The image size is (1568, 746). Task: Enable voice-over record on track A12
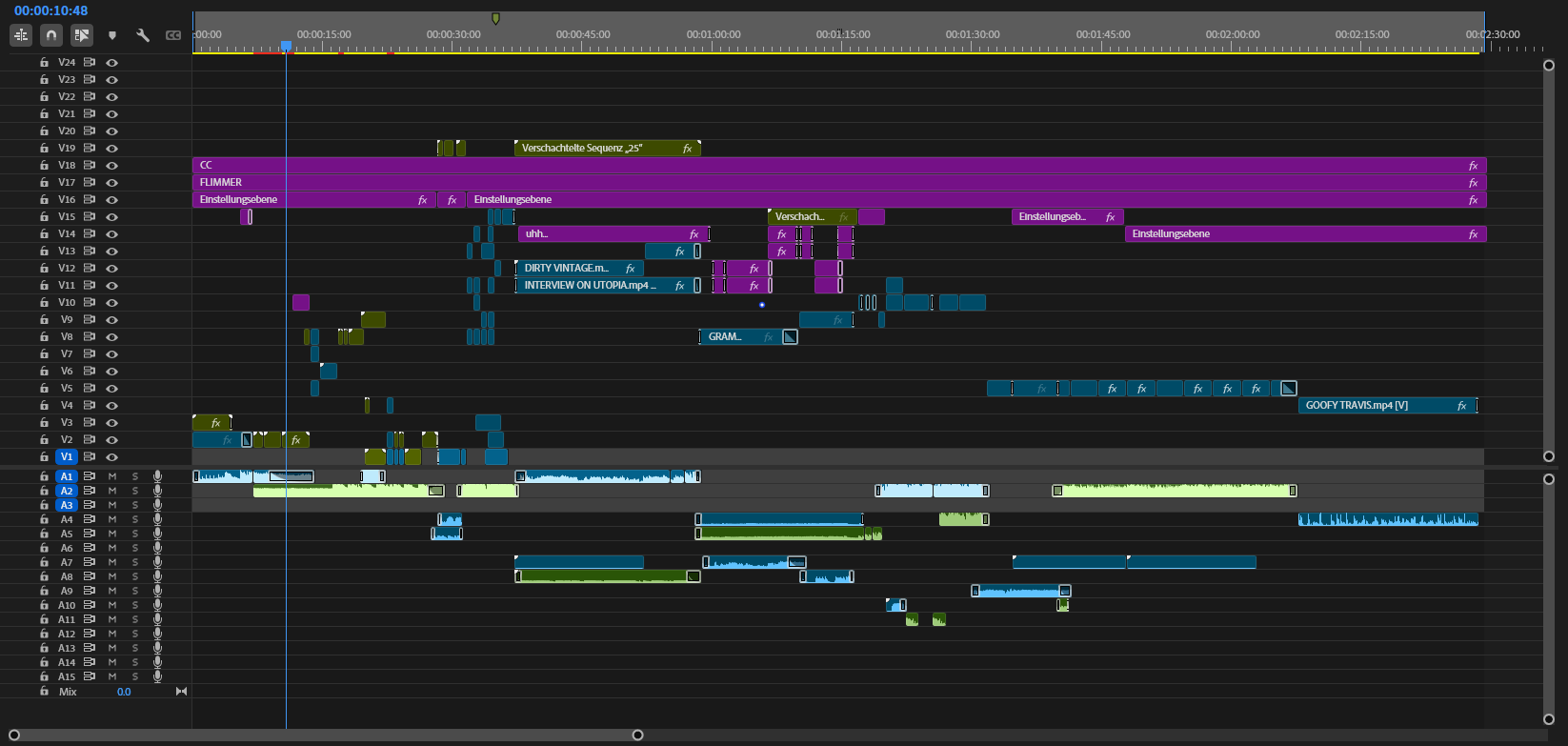tap(158, 634)
